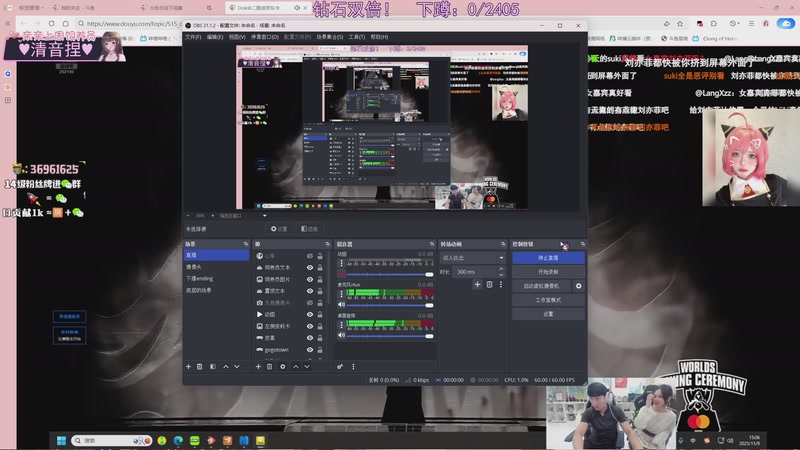Open options dots for 麦克风/Aux mixer channel
This screenshot has width=800, height=450.
point(341,294)
